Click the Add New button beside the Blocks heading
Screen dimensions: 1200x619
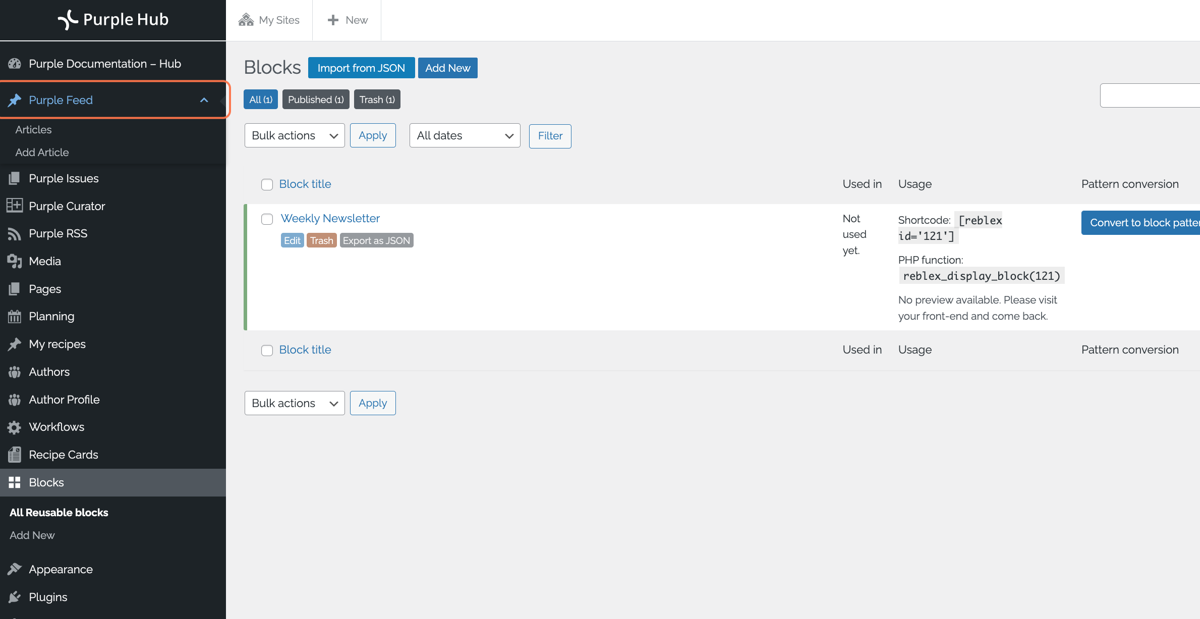click(447, 68)
